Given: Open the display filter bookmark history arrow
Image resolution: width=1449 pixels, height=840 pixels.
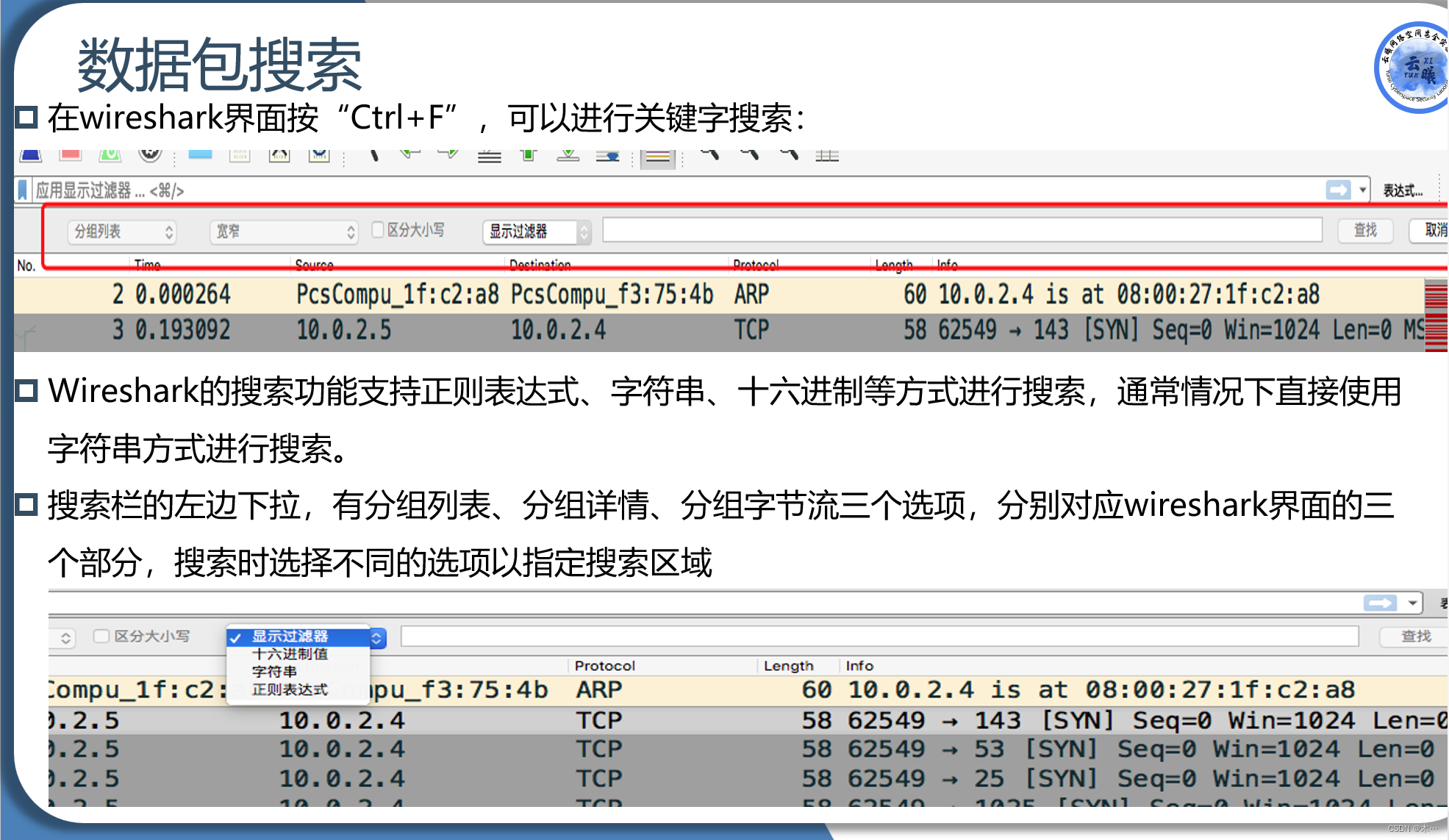Looking at the screenshot, I should tap(1361, 190).
